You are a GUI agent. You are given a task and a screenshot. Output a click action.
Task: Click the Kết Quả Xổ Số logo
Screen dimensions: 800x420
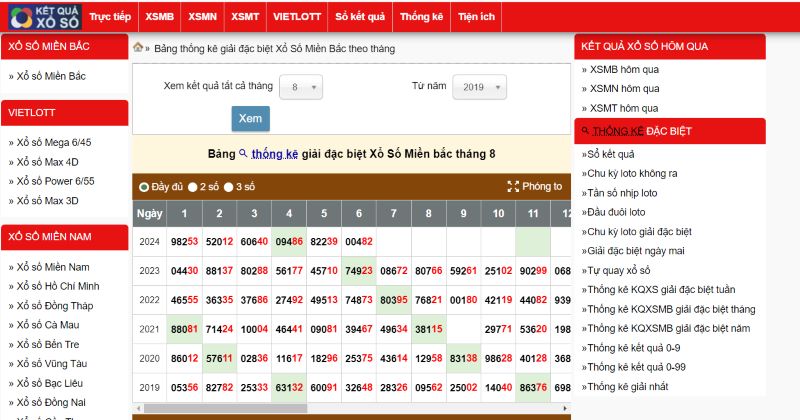pyautogui.click(x=41, y=17)
